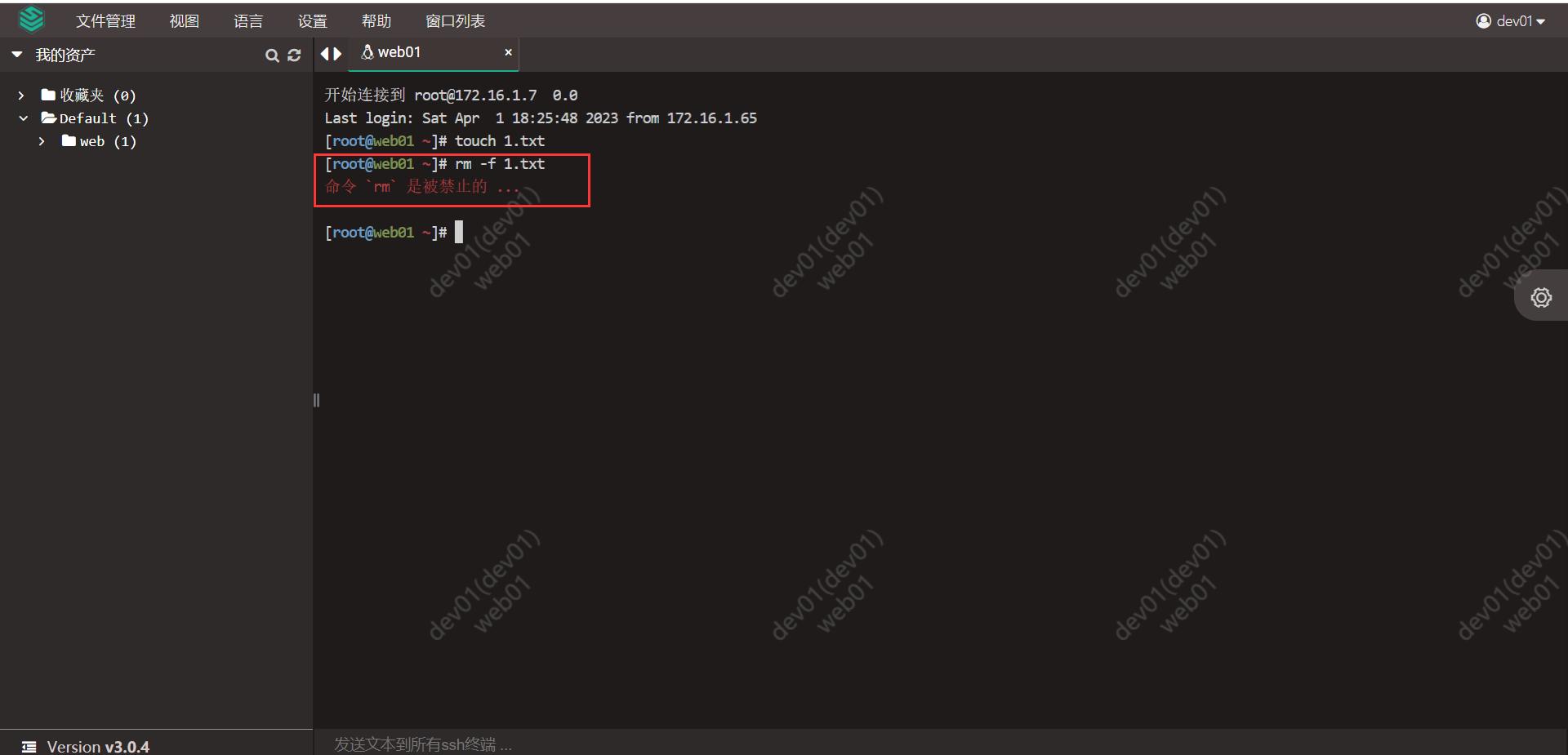Click the 'touch 1.txt' command line

[x=434, y=141]
